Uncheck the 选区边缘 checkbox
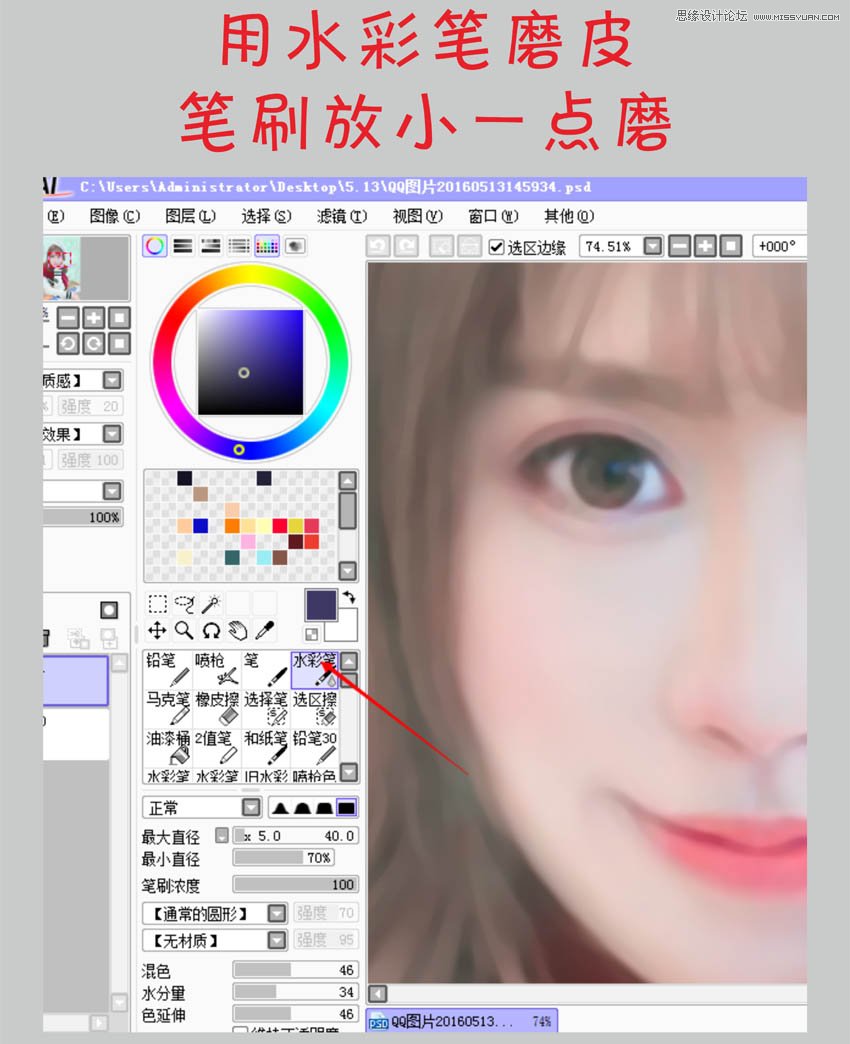The height and width of the screenshot is (1044, 850). click(x=496, y=247)
